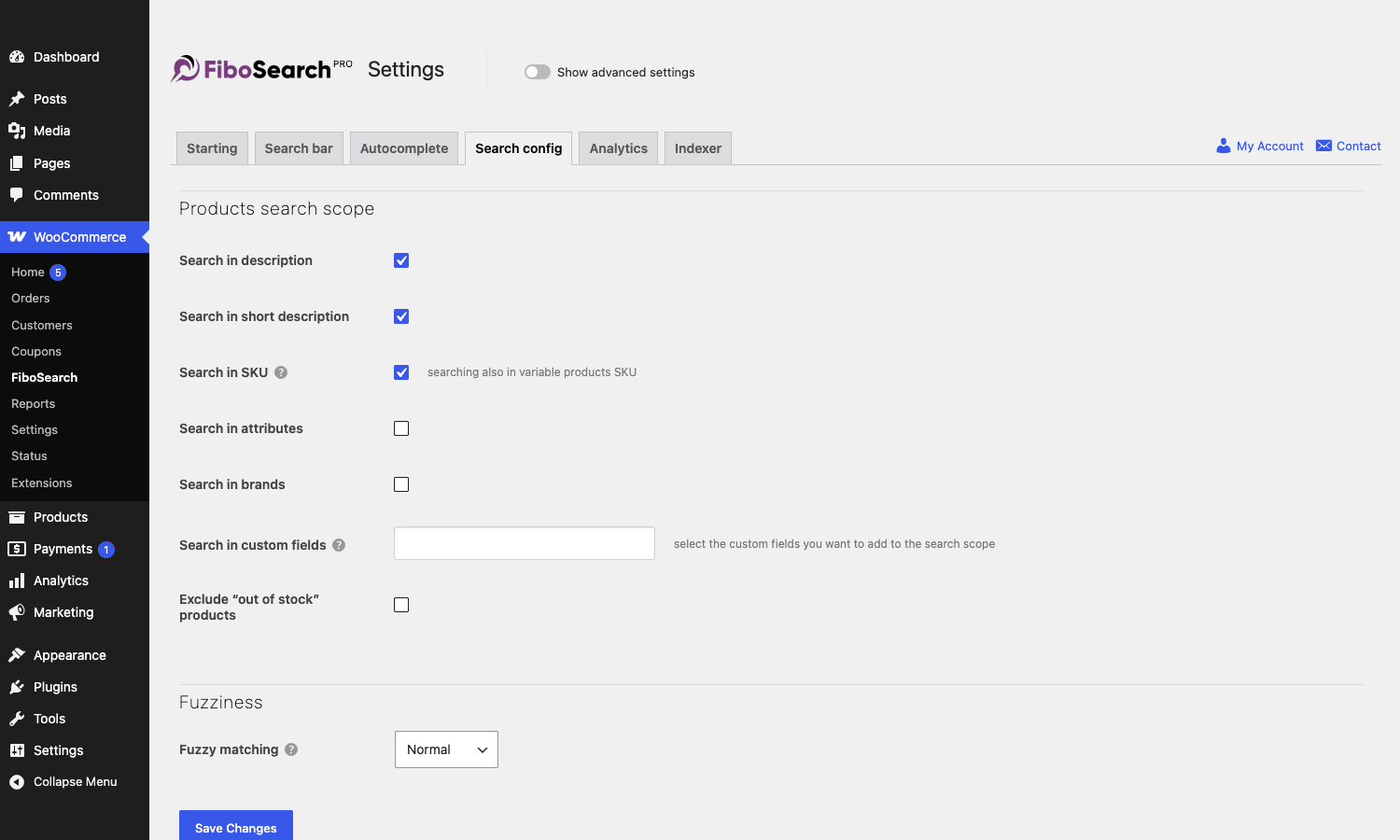Open the FiboSearch Analytics tab

coord(619,148)
